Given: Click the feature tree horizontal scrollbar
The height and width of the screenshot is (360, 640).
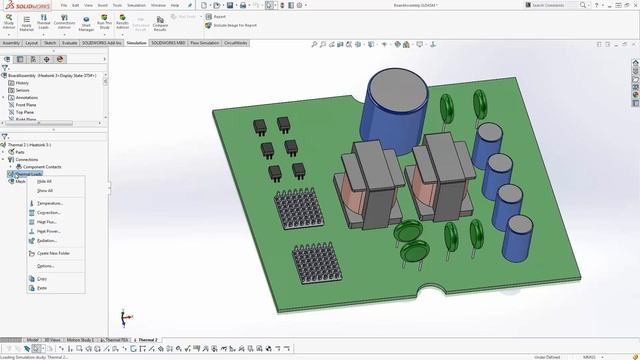Looking at the screenshot, I should click(x=39, y=123).
